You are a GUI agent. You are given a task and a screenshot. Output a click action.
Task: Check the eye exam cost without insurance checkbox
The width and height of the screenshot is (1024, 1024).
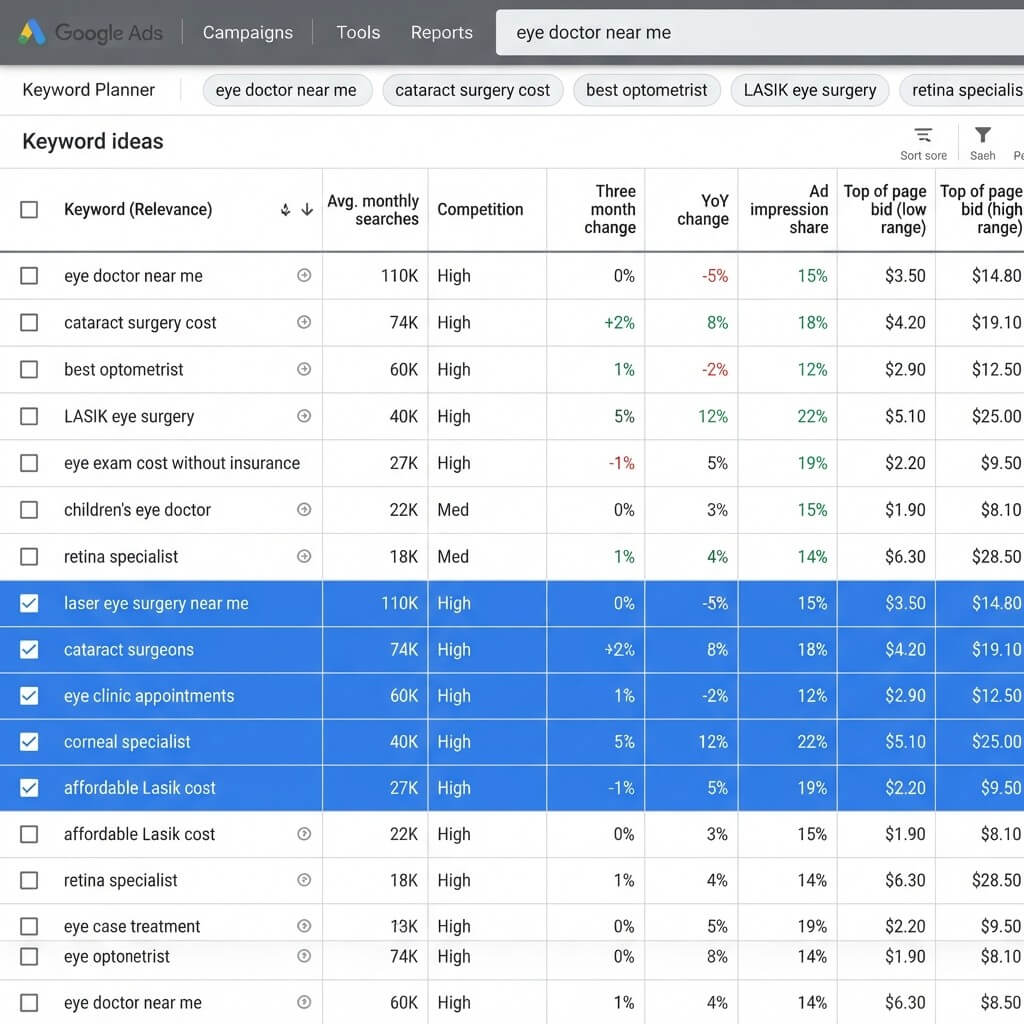coord(29,463)
